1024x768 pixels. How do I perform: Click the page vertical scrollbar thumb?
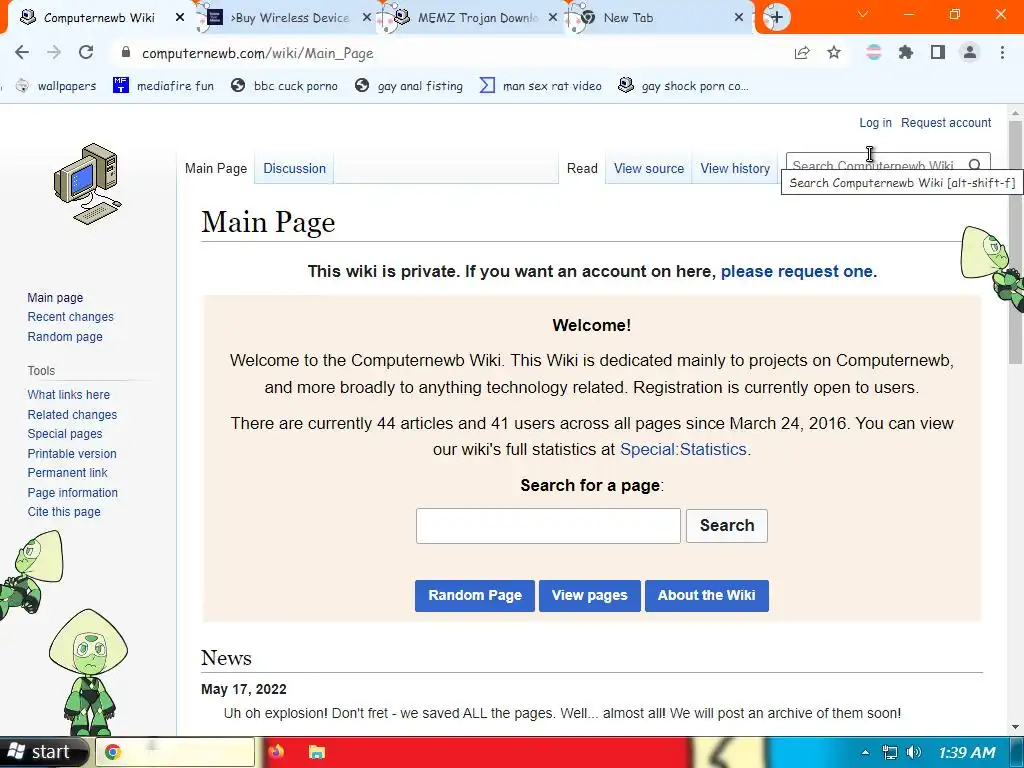pyautogui.click(x=1015, y=242)
